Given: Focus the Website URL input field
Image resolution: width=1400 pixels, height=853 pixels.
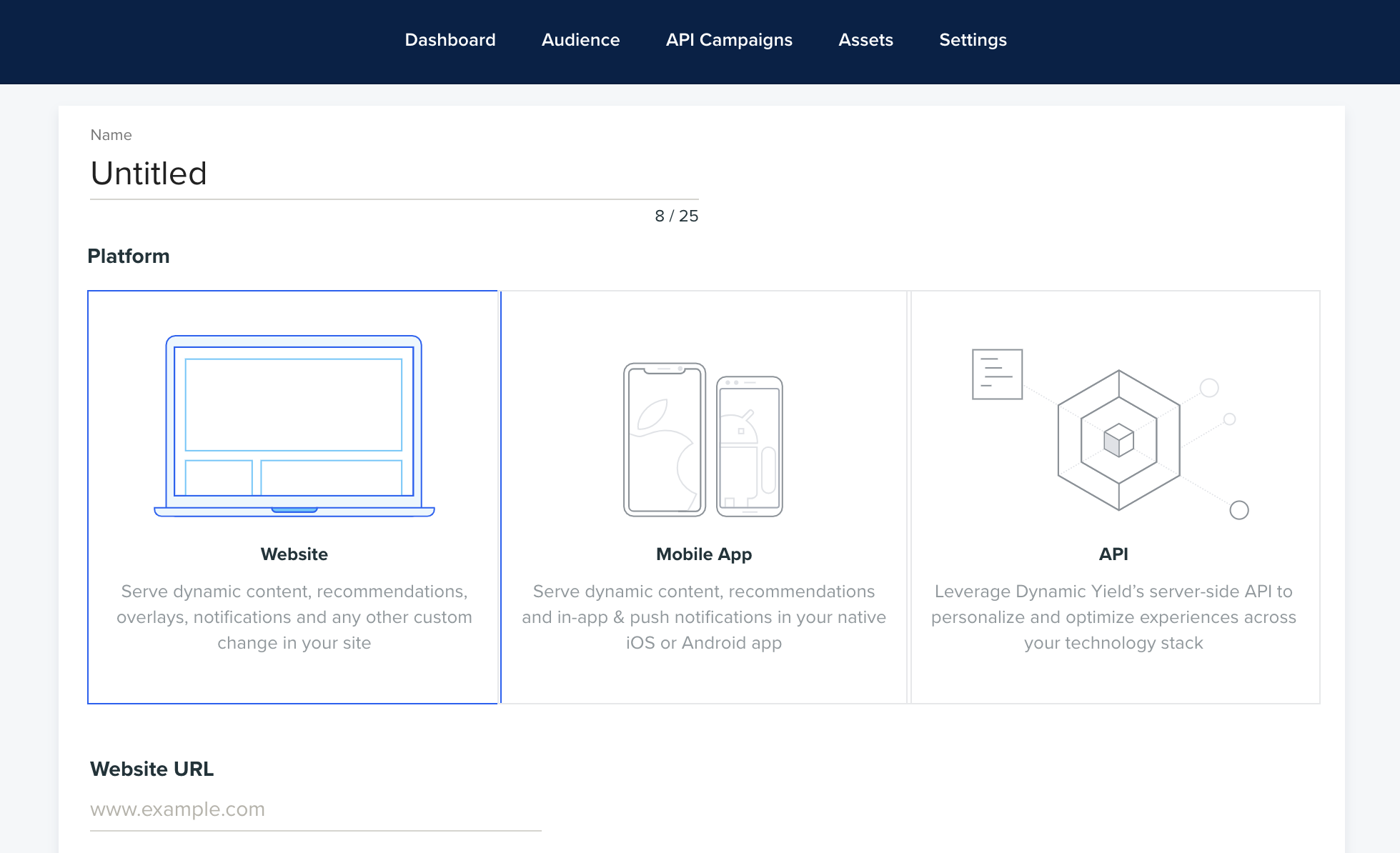Looking at the screenshot, I should [x=315, y=809].
